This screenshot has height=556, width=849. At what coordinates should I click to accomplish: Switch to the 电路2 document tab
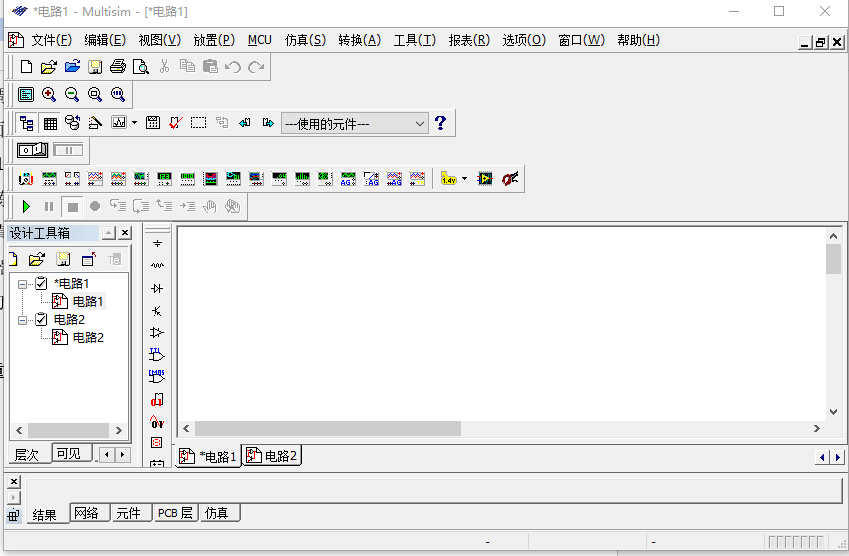click(272, 456)
